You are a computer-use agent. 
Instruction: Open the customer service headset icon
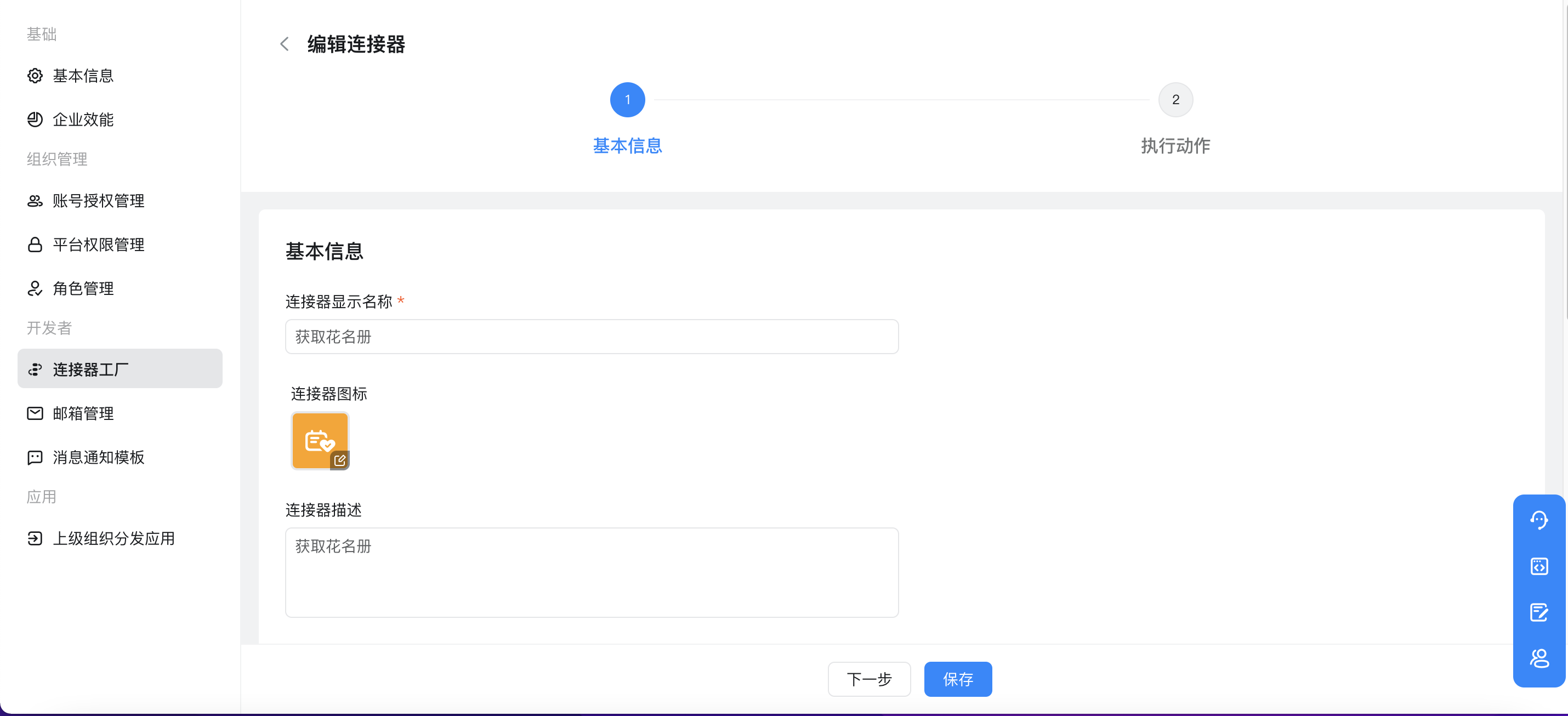tap(1539, 519)
